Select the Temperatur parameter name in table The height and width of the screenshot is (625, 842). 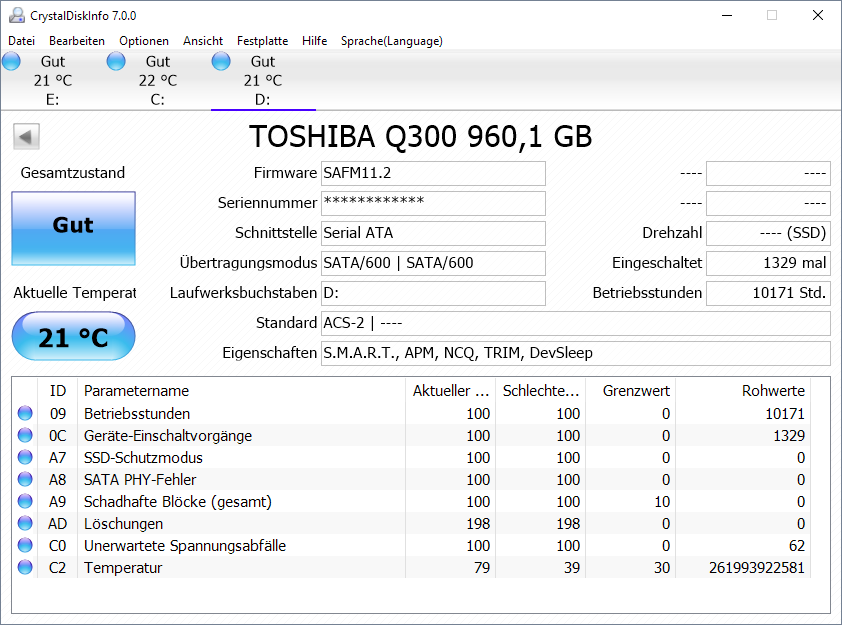[x=123, y=568]
